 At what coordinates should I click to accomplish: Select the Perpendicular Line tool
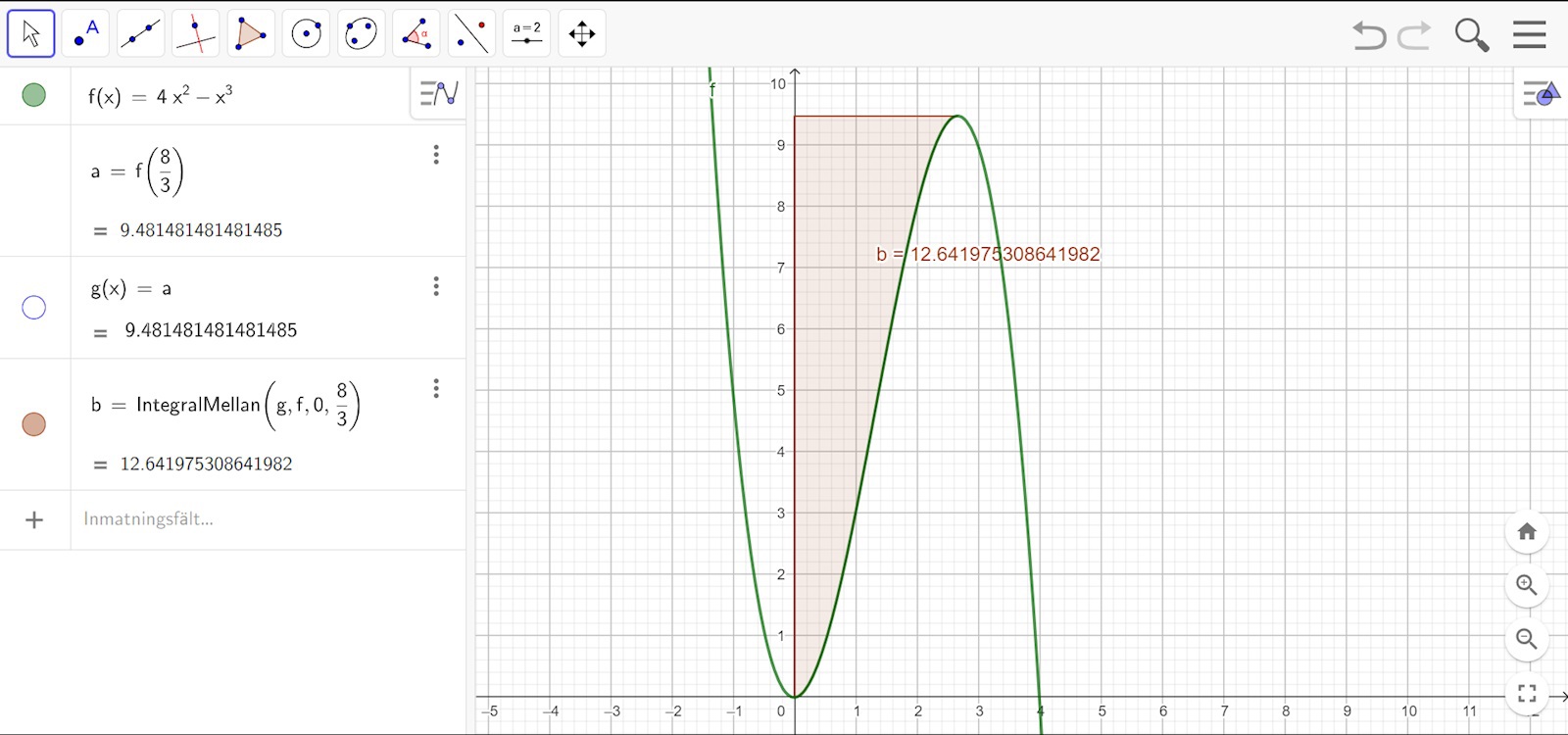[x=196, y=33]
